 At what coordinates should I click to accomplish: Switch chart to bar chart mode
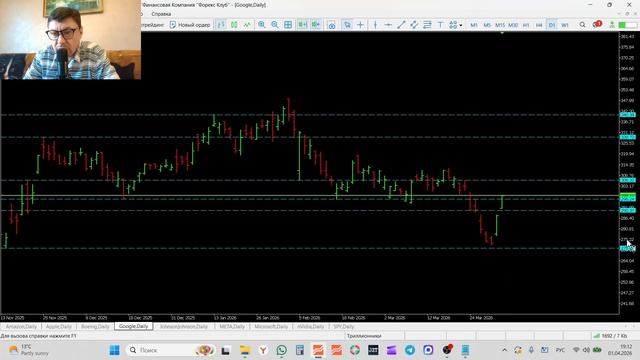point(221,25)
